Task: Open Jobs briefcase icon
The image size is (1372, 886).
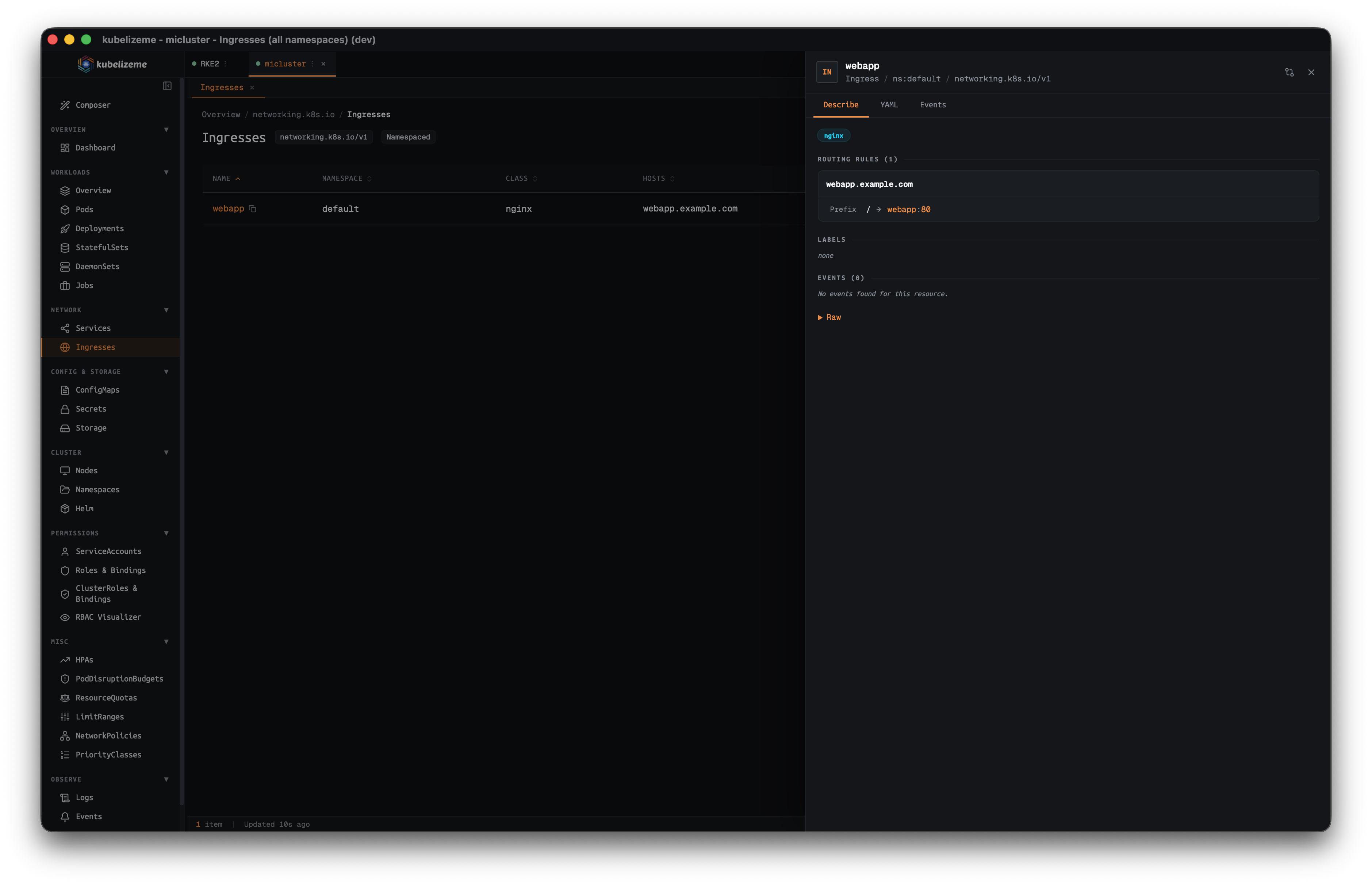Action: click(x=65, y=286)
